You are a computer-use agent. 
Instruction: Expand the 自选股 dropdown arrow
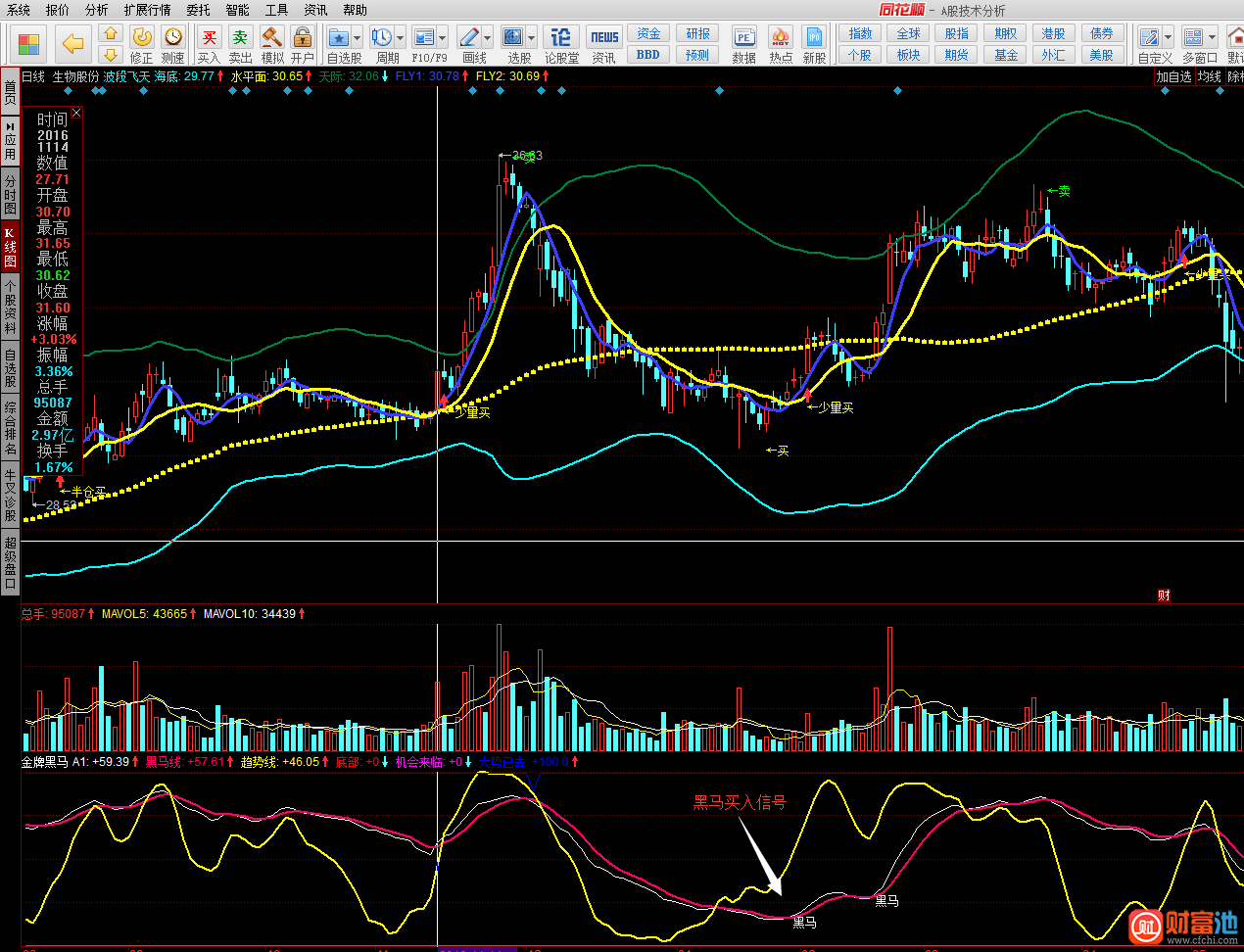pos(357,38)
